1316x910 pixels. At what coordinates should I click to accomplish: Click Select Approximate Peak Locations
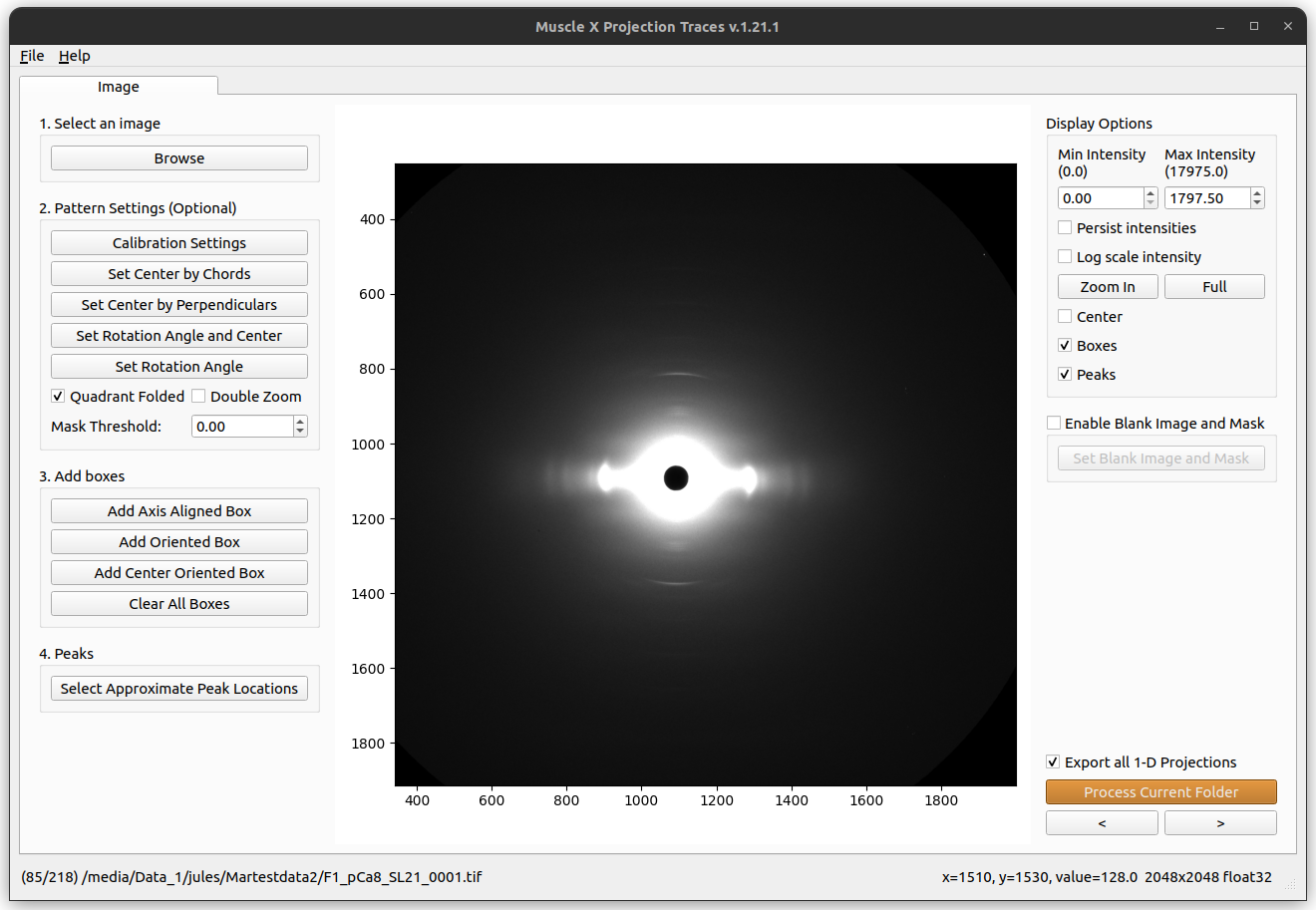[179, 689]
